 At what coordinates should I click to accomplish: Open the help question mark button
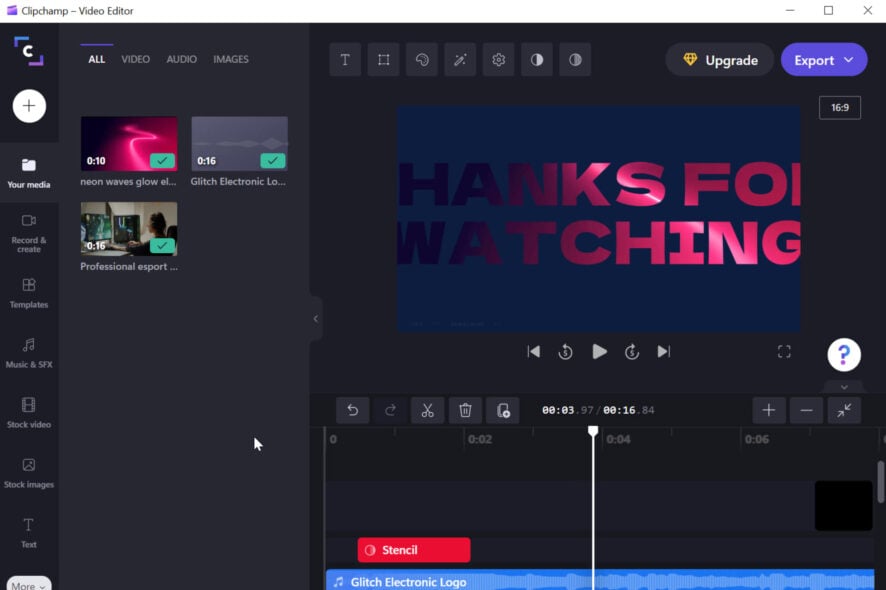pyautogui.click(x=844, y=355)
